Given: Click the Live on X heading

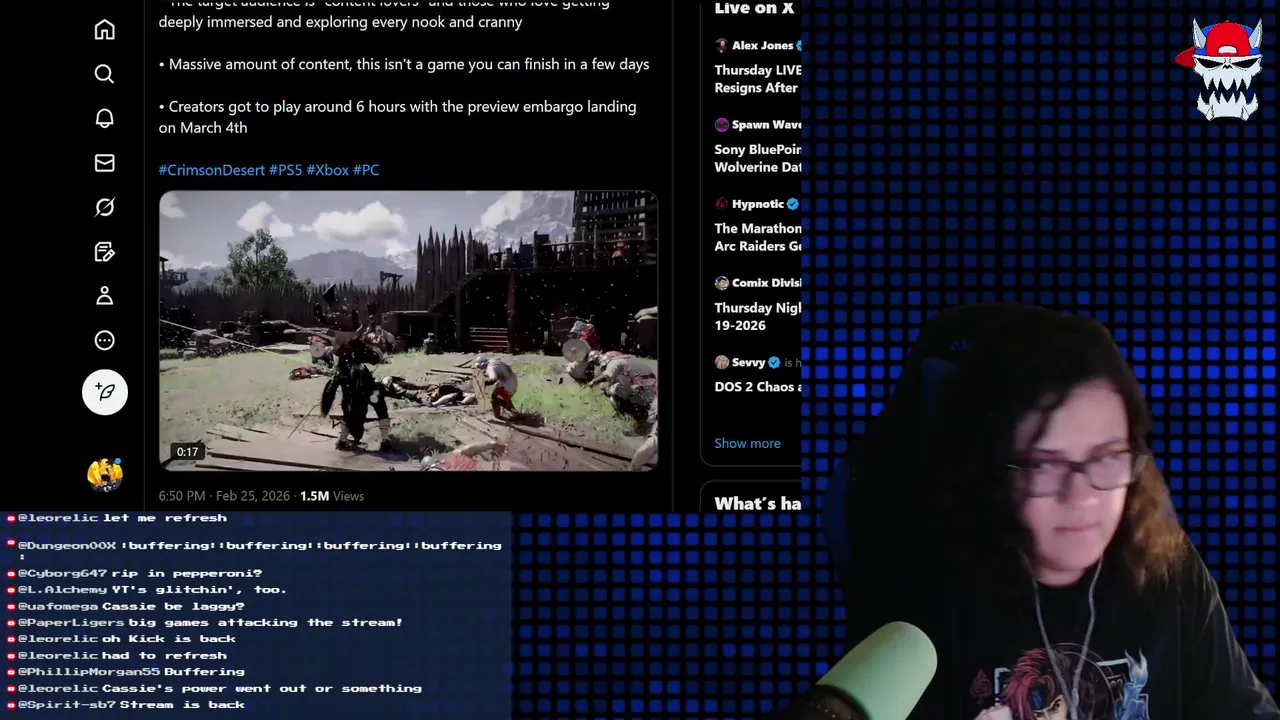Looking at the screenshot, I should (x=754, y=8).
